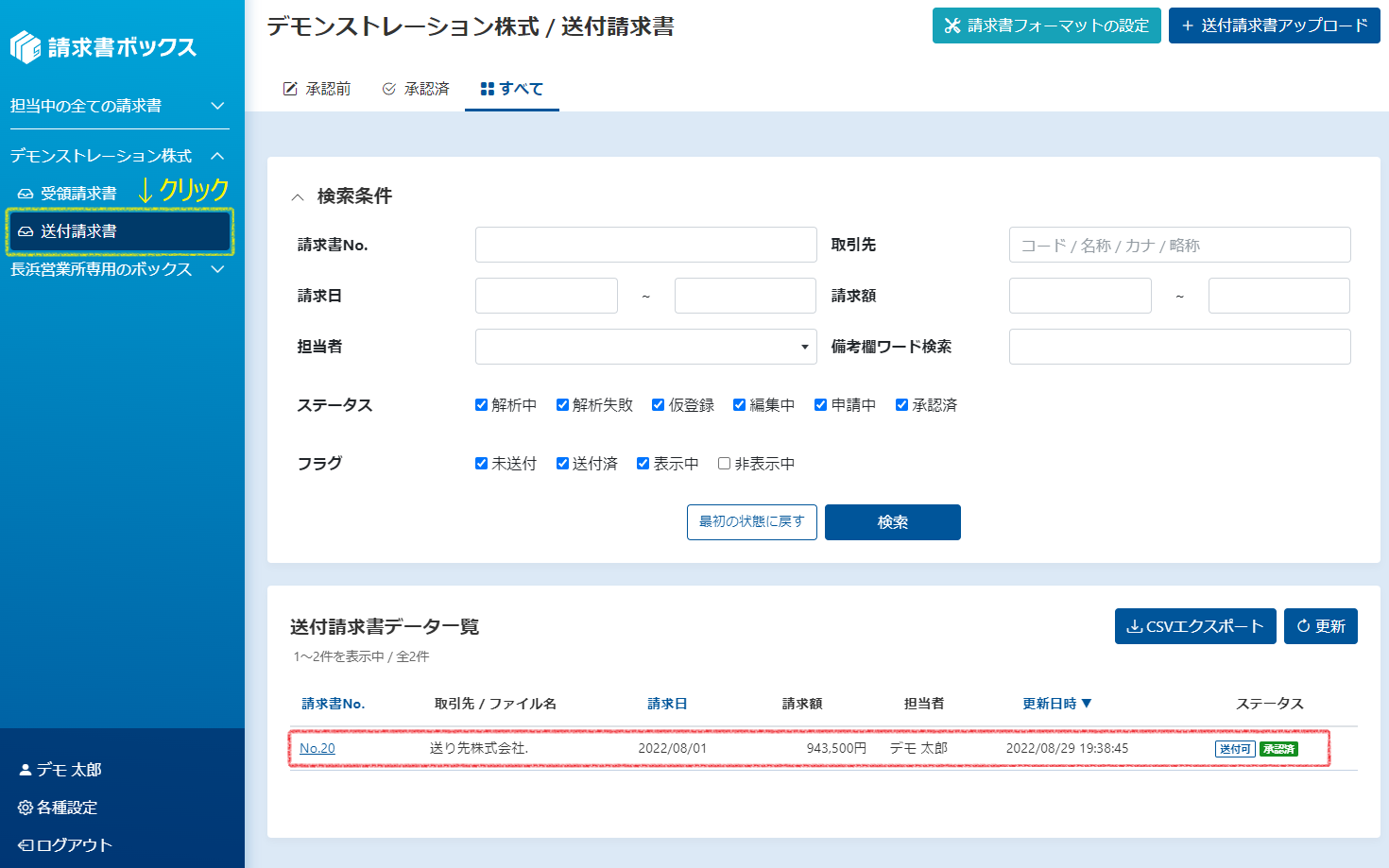Click the 送付可 status badge
This screenshot has width=1389, height=868.
click(x=1235, y=749)
